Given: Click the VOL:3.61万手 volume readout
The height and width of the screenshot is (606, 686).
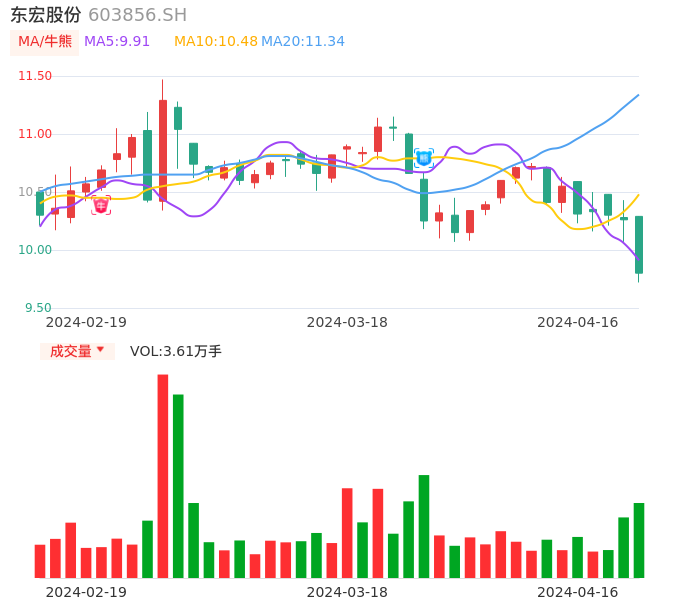Looking at the screenshot, I should 176,351.
